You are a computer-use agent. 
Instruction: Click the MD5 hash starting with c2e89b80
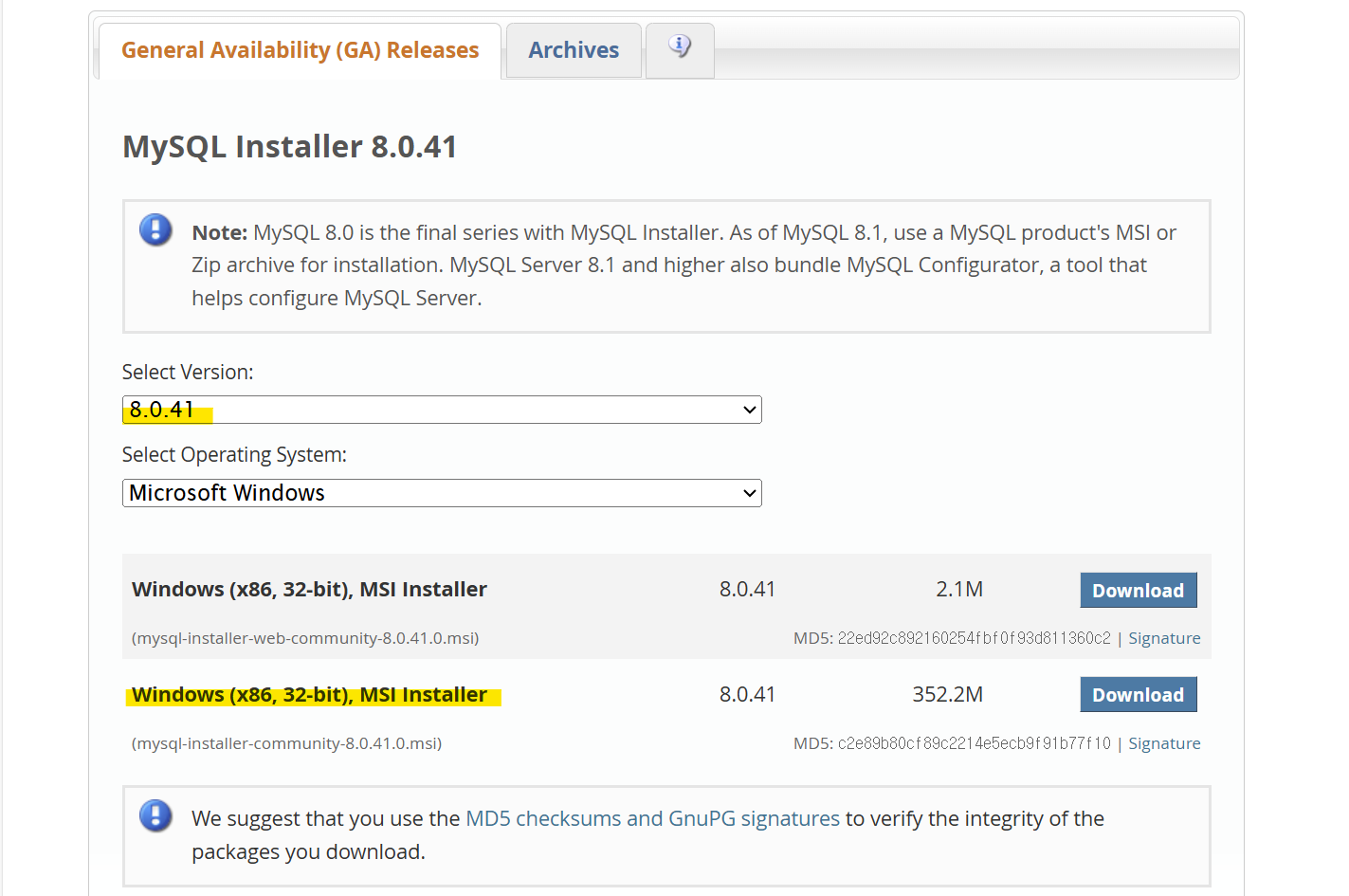[x=974, y=743]
